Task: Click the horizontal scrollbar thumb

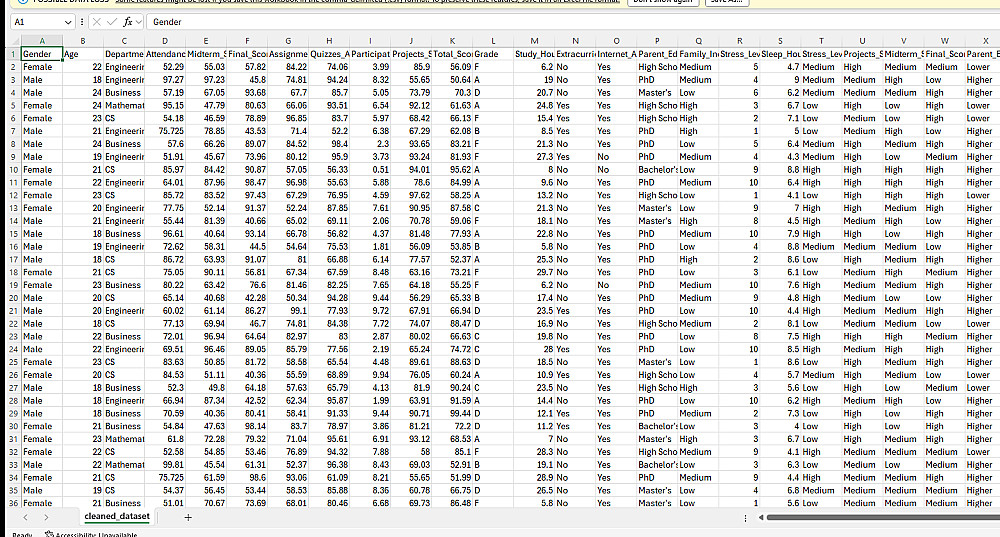Action: pos(883,517)
